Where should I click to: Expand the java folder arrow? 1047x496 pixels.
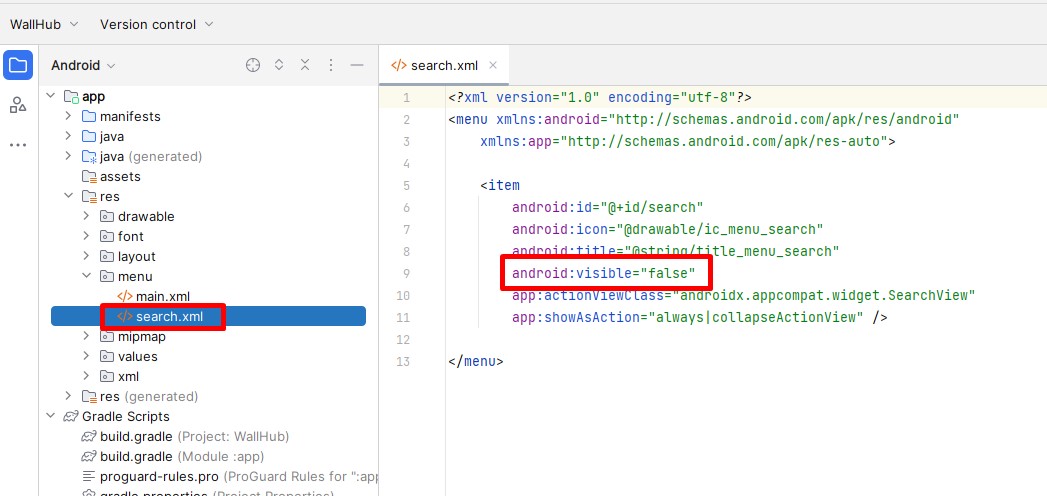68,136
